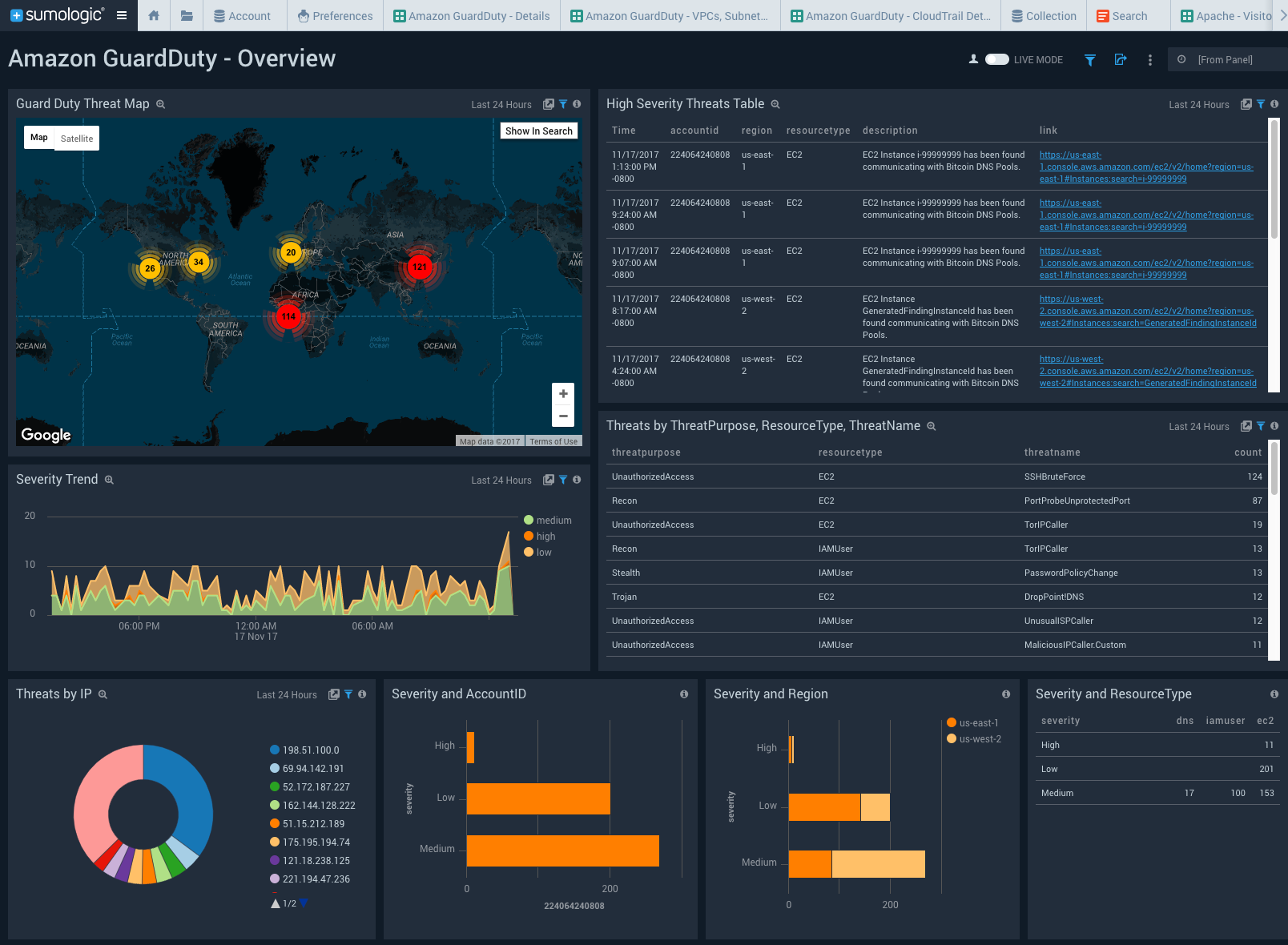The image size is (1288, 945).
Task: Show info for Severity and Region
Action: coord(1006,694)
